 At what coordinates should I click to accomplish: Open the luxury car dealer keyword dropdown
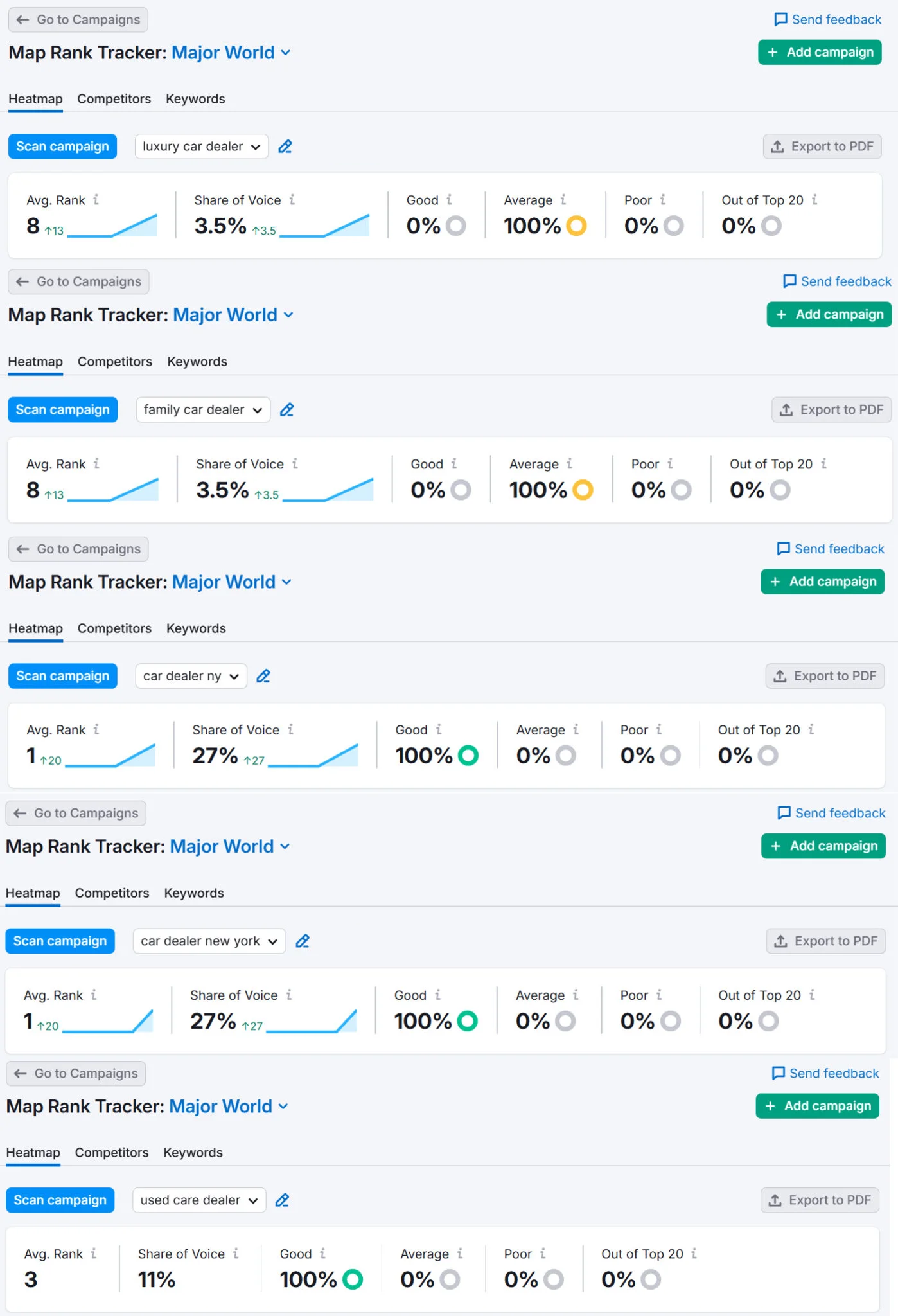201,147
